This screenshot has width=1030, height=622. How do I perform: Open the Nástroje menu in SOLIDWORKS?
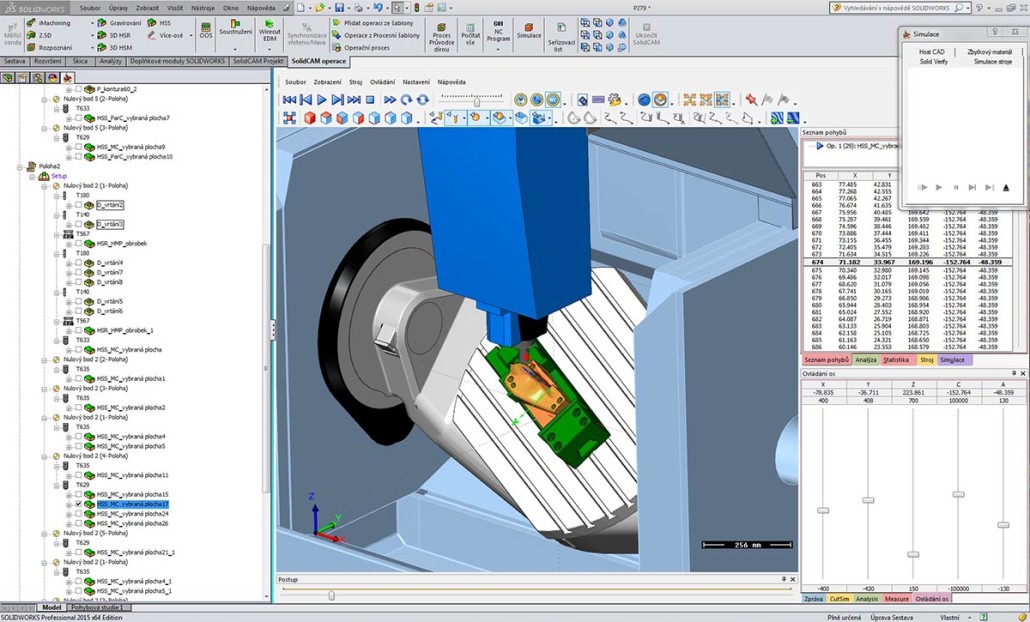click(x=203, y=8)
